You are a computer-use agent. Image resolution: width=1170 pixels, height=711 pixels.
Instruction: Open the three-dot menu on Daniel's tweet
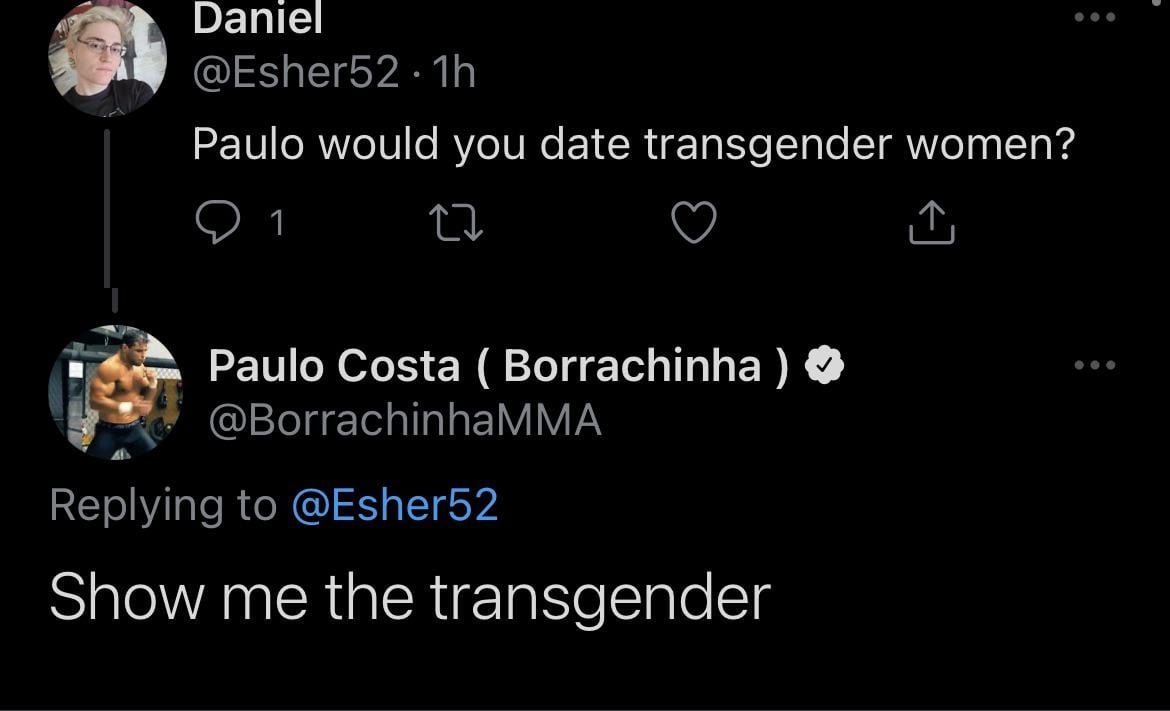(x=1095, y=17)
